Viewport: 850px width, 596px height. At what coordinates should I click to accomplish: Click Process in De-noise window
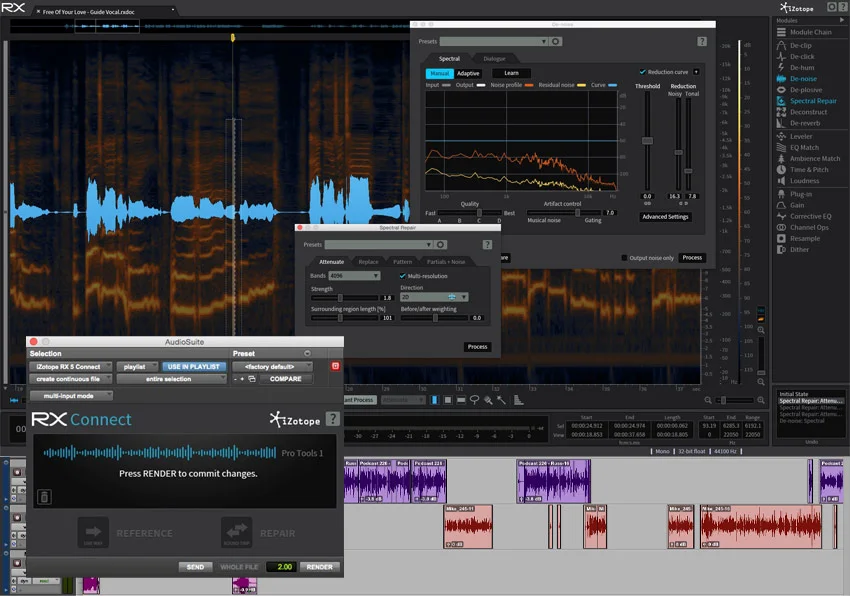(692, 258)
